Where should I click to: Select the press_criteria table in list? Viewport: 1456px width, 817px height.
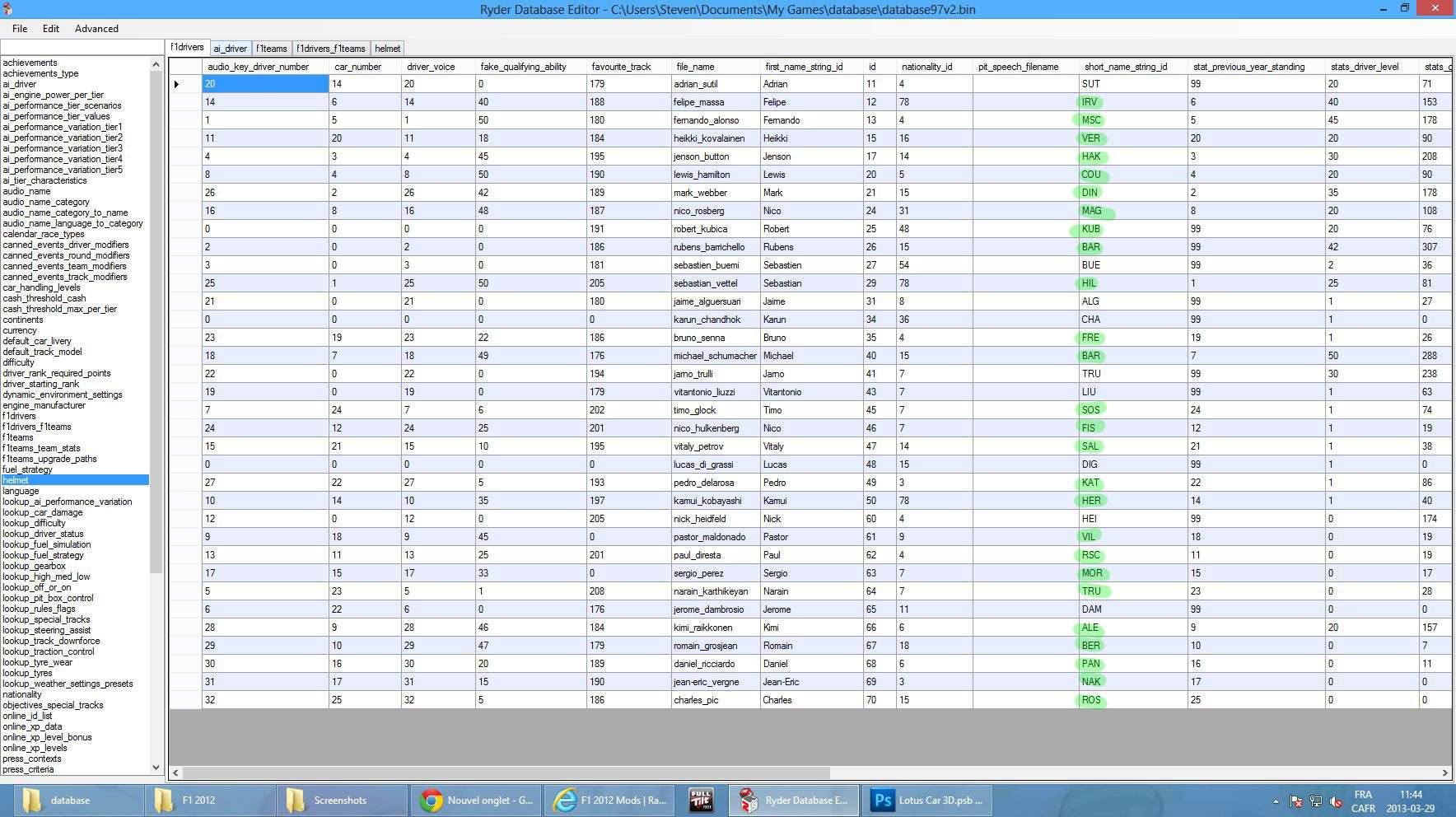pos(28,769)
